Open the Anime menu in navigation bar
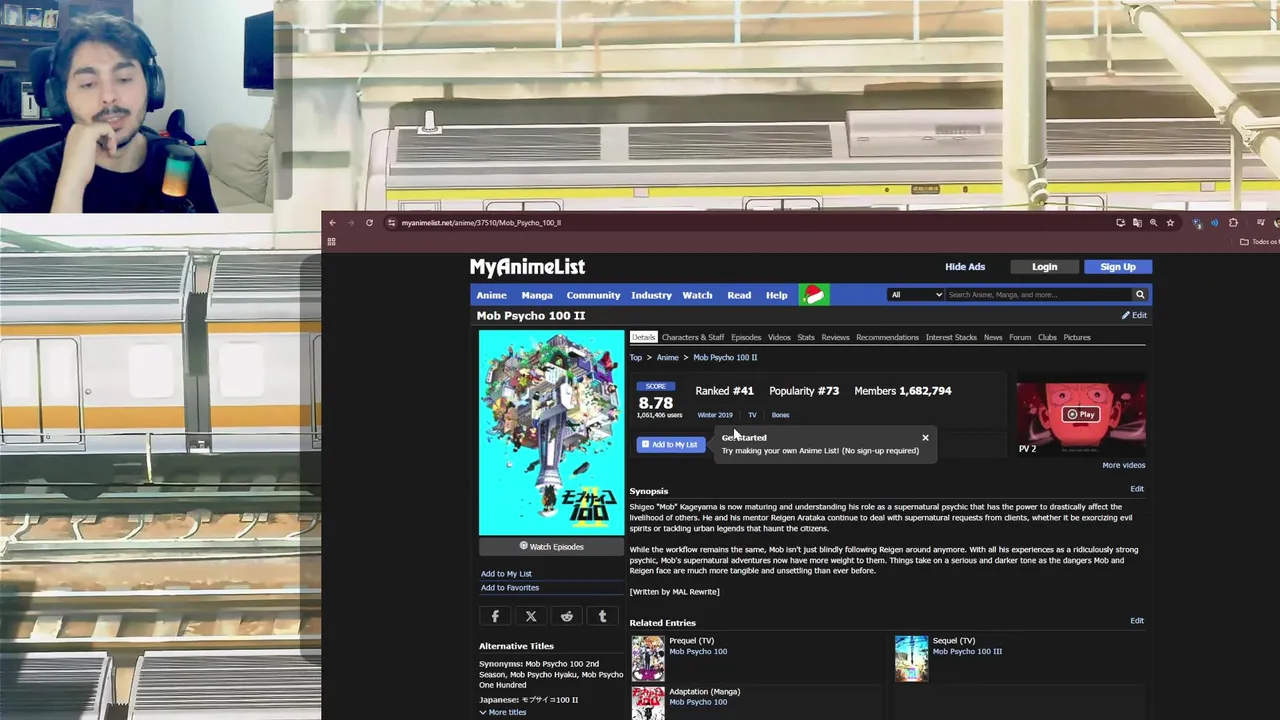Screen dimensions: 1280x720 click(491, 295)
